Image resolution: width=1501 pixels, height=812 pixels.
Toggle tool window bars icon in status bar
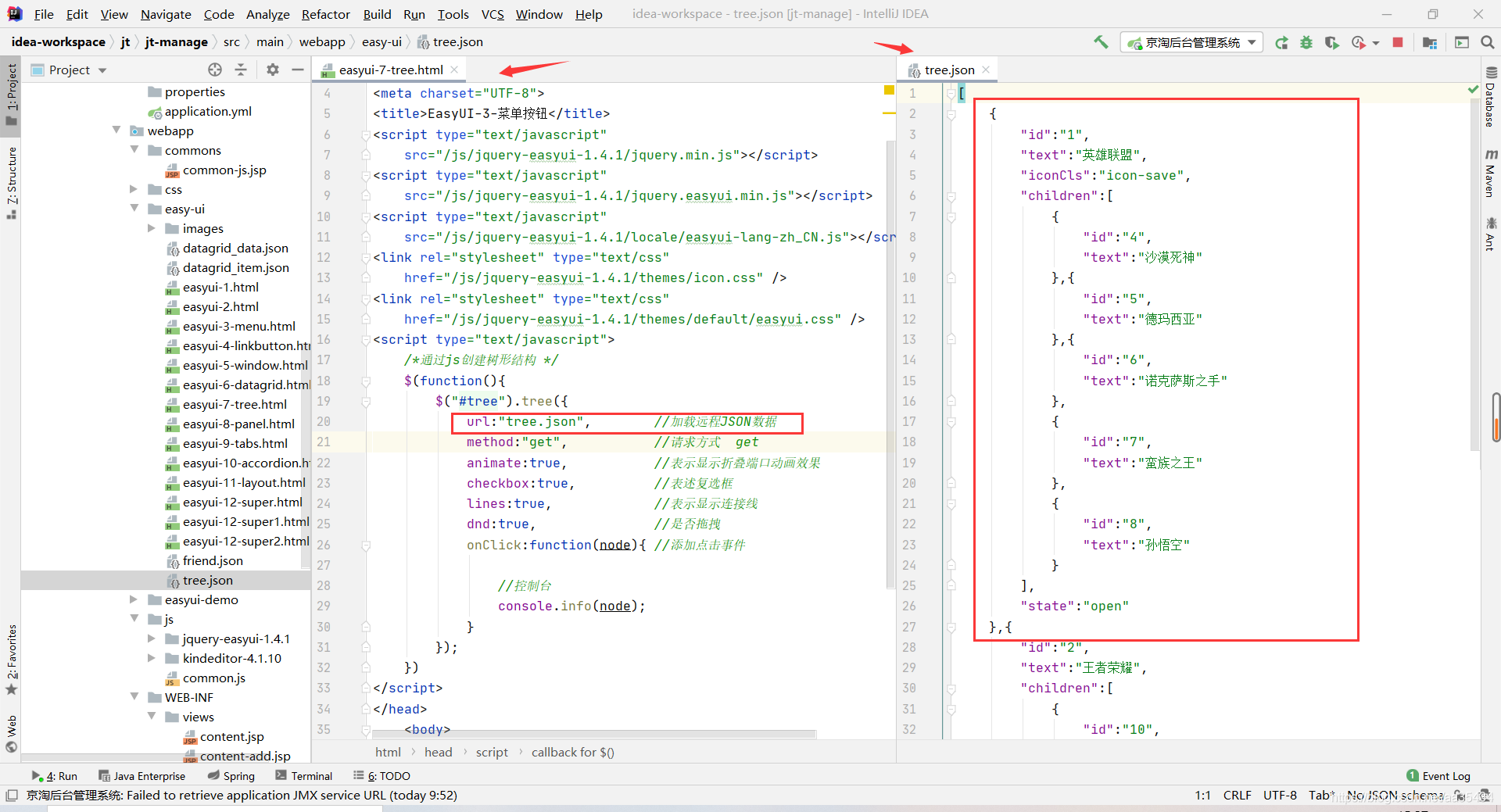(11, 796)
